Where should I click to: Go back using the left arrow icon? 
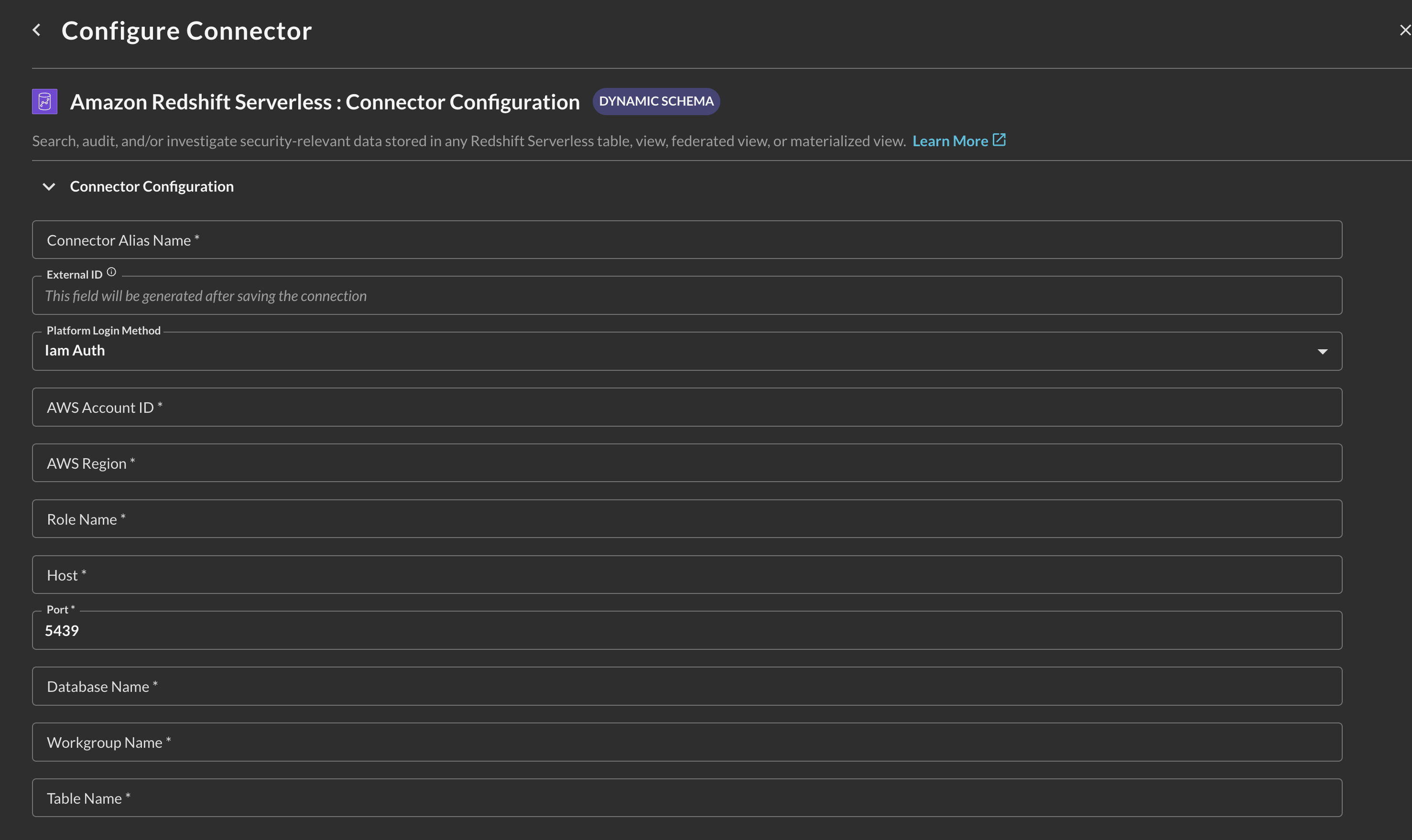(37, 30)
